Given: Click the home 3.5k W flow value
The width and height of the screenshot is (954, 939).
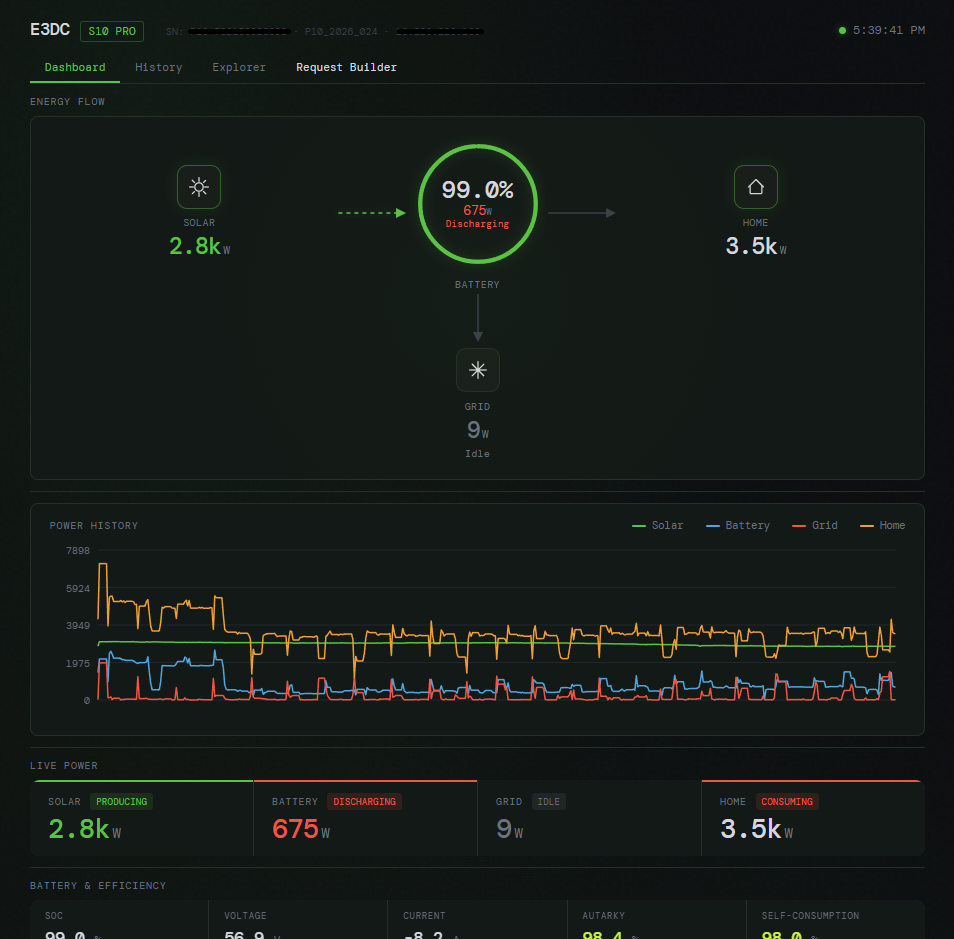Looking at the screenshot, I should 756,246.
